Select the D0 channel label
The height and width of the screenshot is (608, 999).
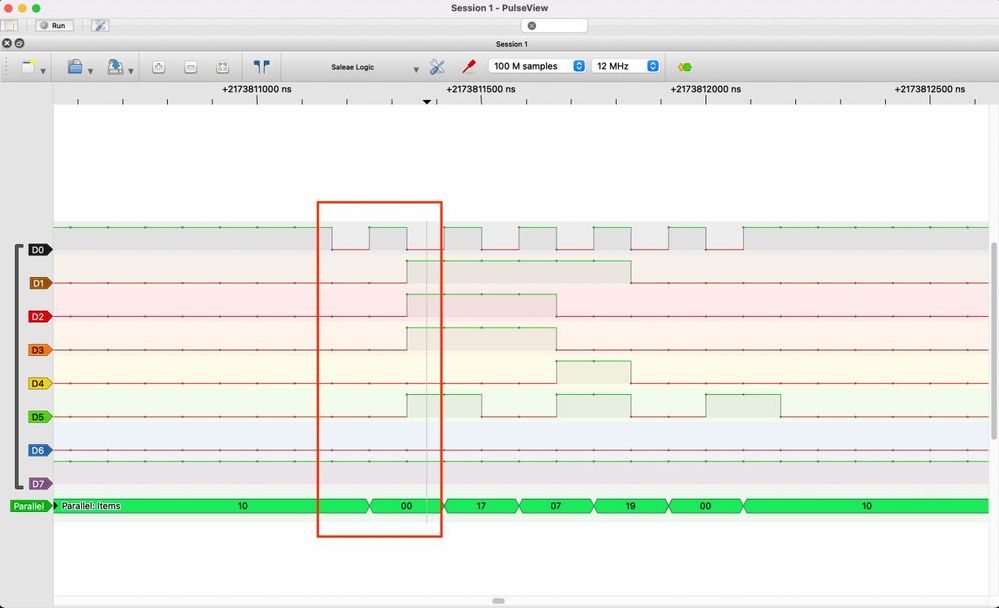tap(40, 250)
